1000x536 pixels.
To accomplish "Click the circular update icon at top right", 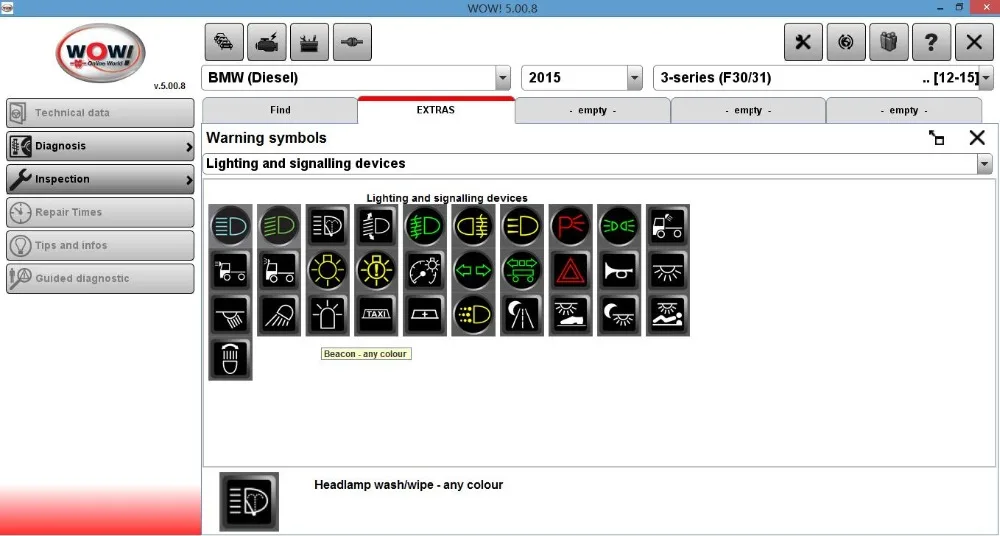I will [846, 42].
